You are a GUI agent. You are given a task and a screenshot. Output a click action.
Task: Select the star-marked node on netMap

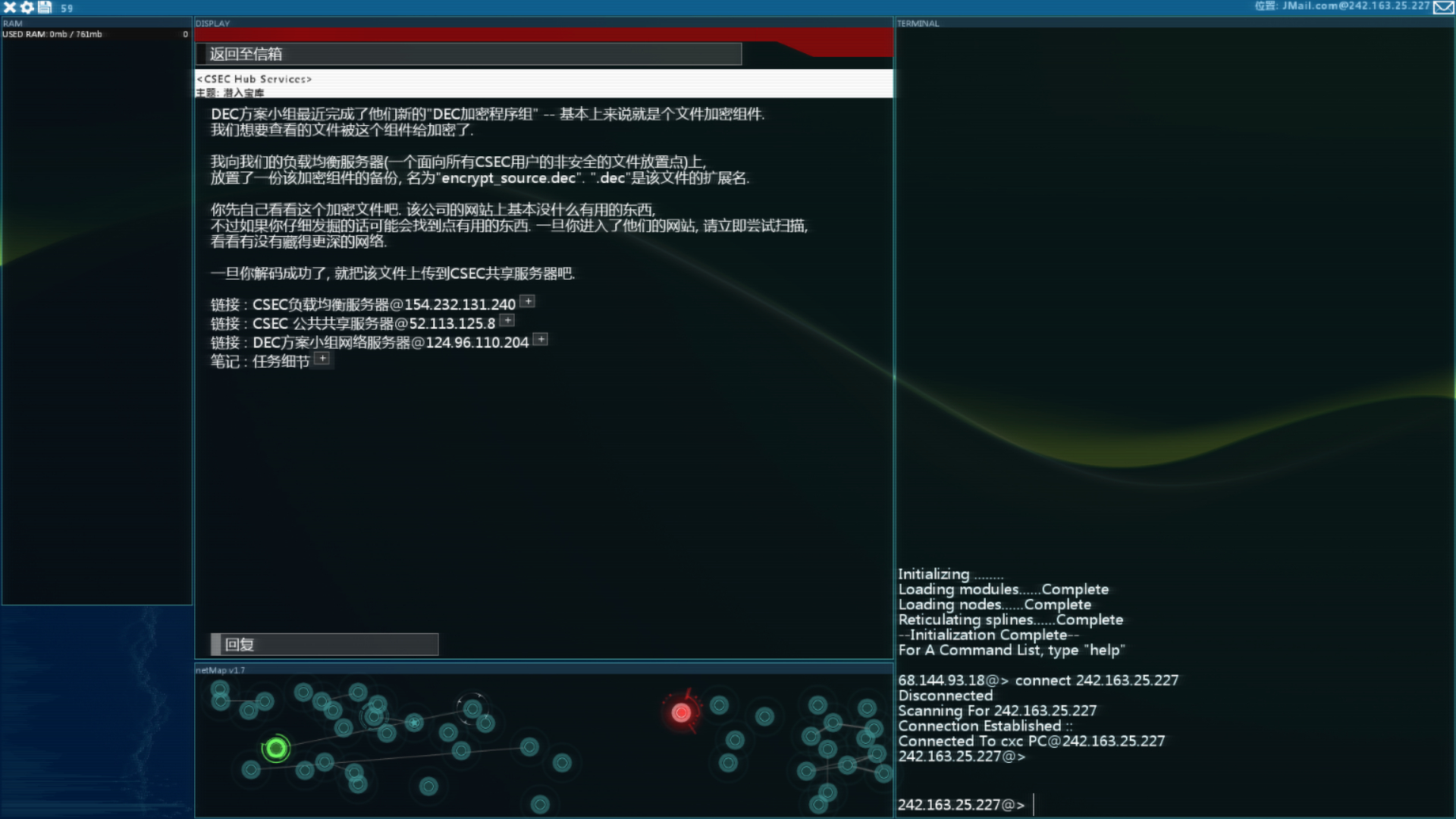click(414, 723)
